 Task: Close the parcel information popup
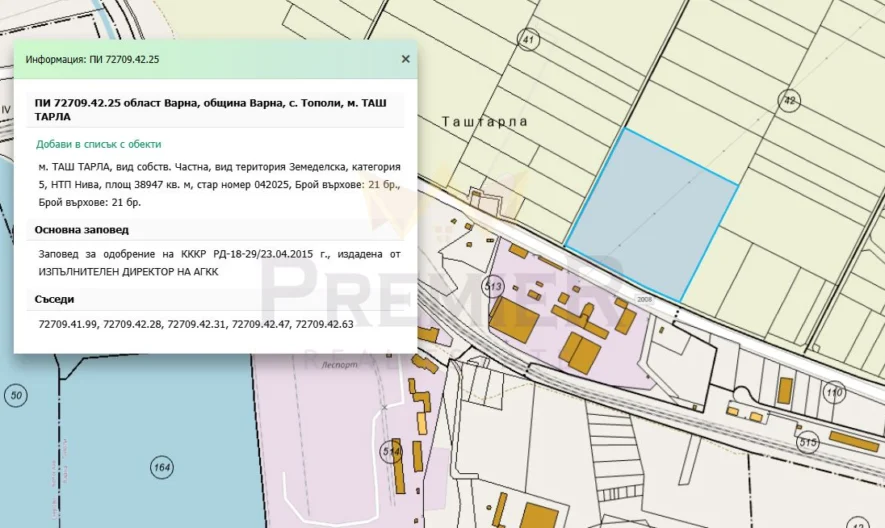pyautogui.click(x=405, y=59)
